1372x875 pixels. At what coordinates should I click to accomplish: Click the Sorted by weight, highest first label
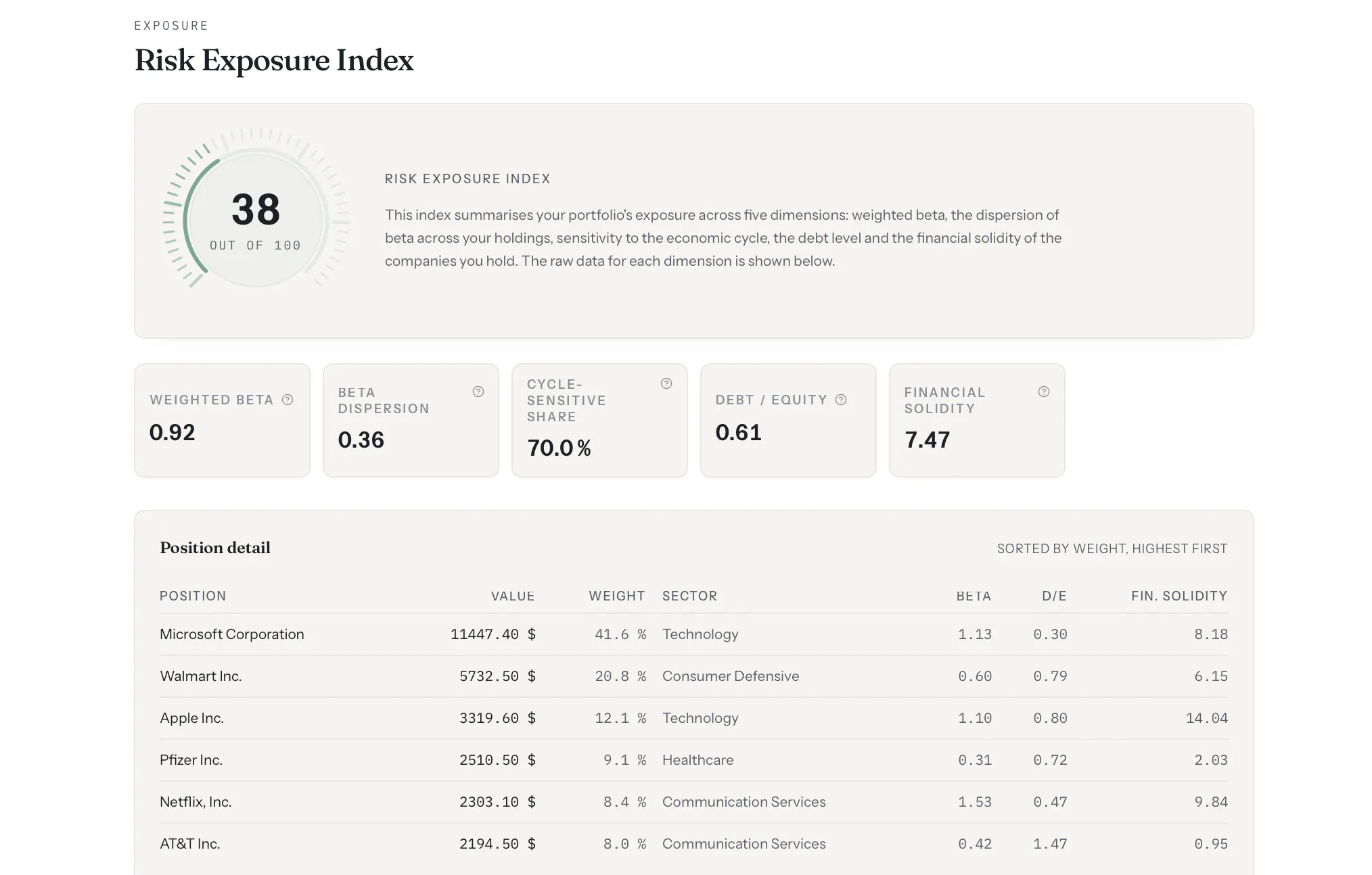(x=1112, y=548)
